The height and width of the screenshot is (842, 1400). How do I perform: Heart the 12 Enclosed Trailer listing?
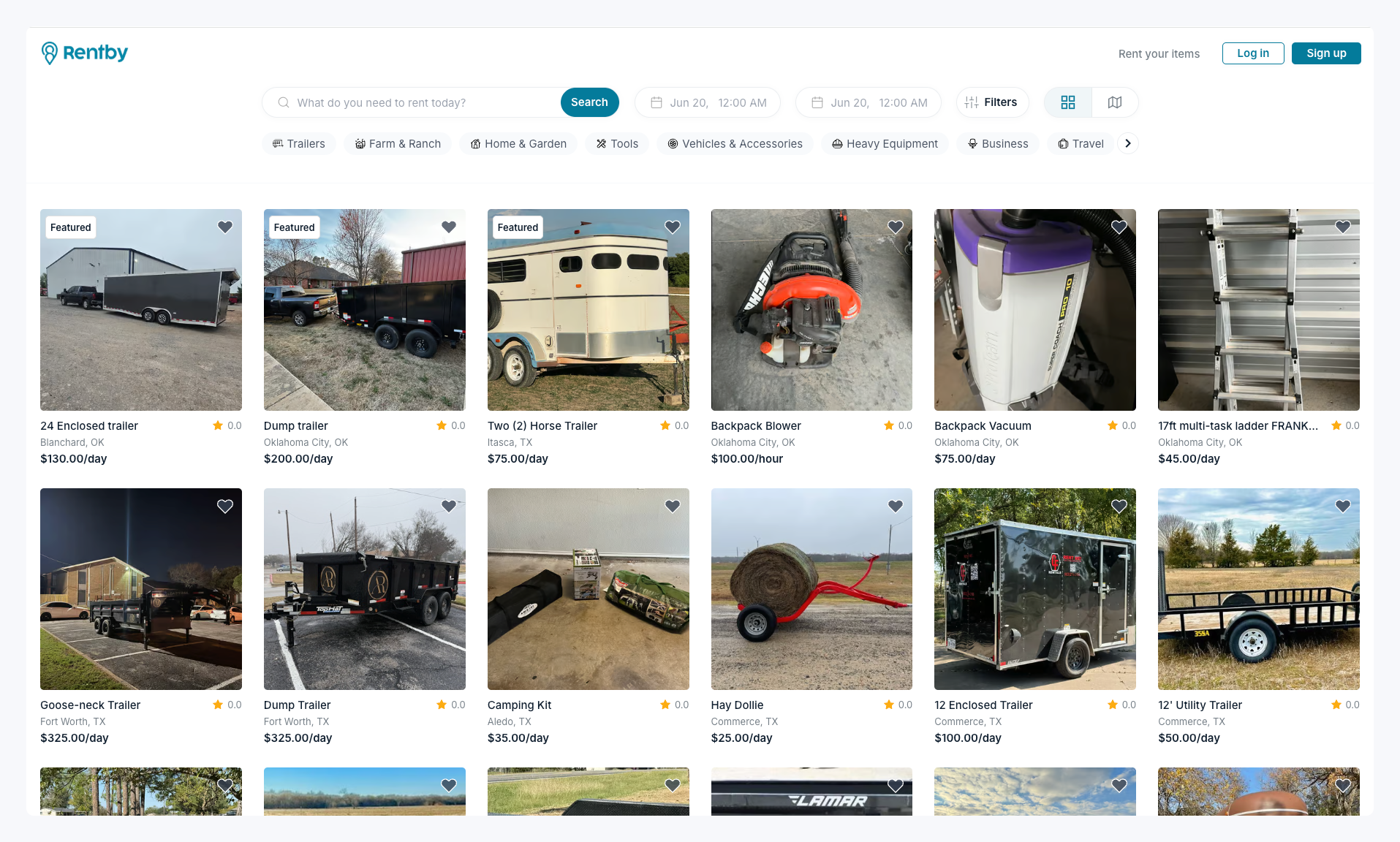(1119, 507)
